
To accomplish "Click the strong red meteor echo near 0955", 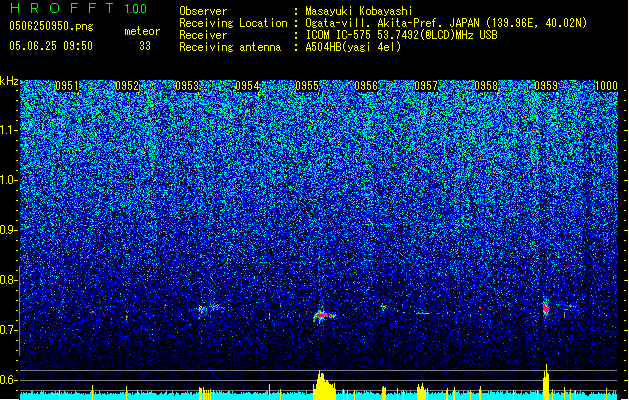I will (x=323, y=315).
